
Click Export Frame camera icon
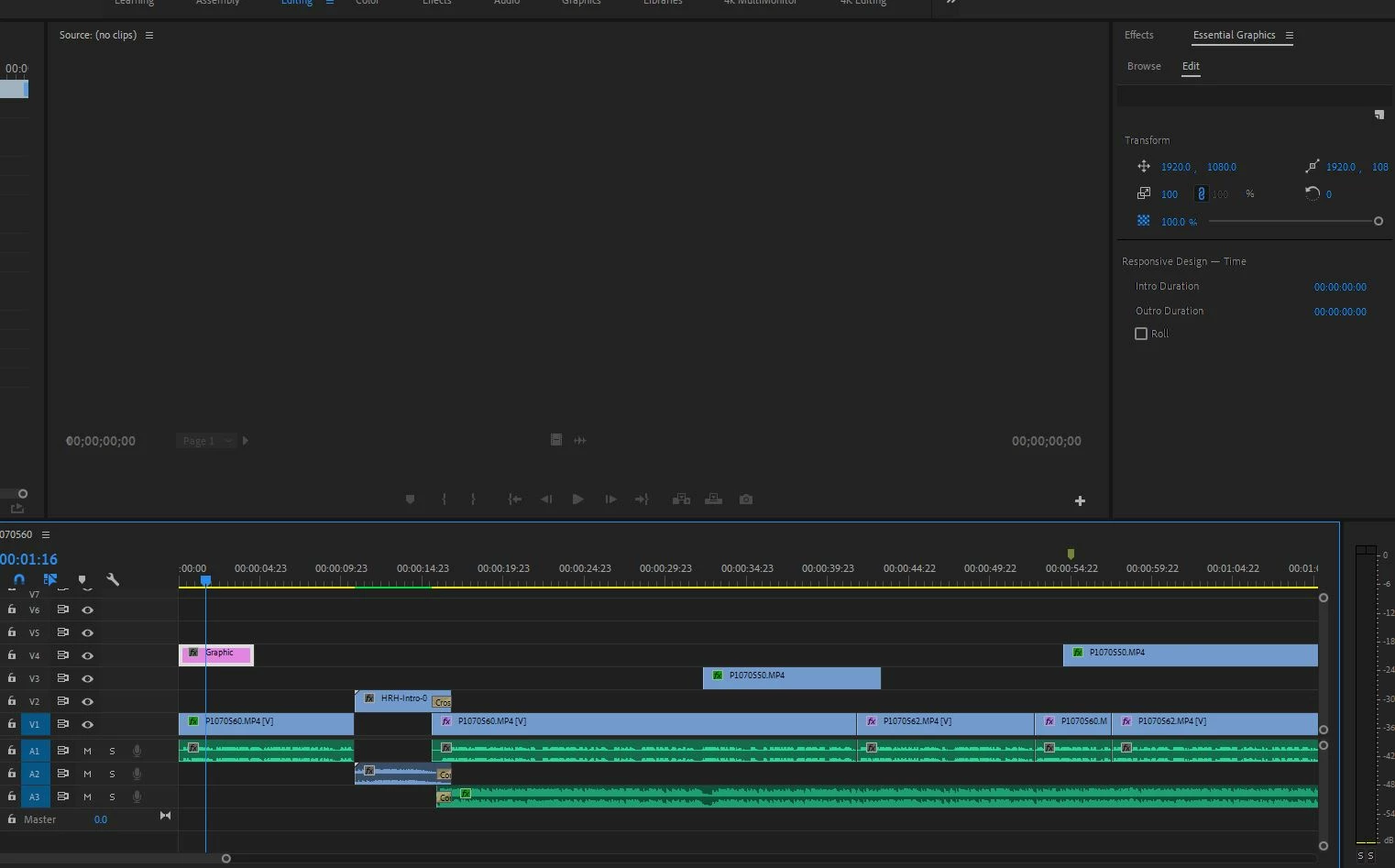coord(746,500)
